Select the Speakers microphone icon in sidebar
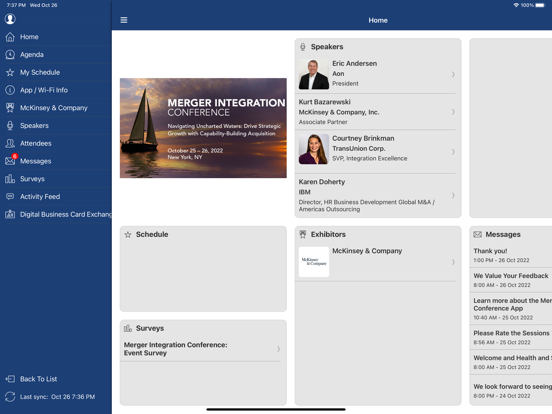The width and height of the screenshot is (552, 414). tap(10, 126)
